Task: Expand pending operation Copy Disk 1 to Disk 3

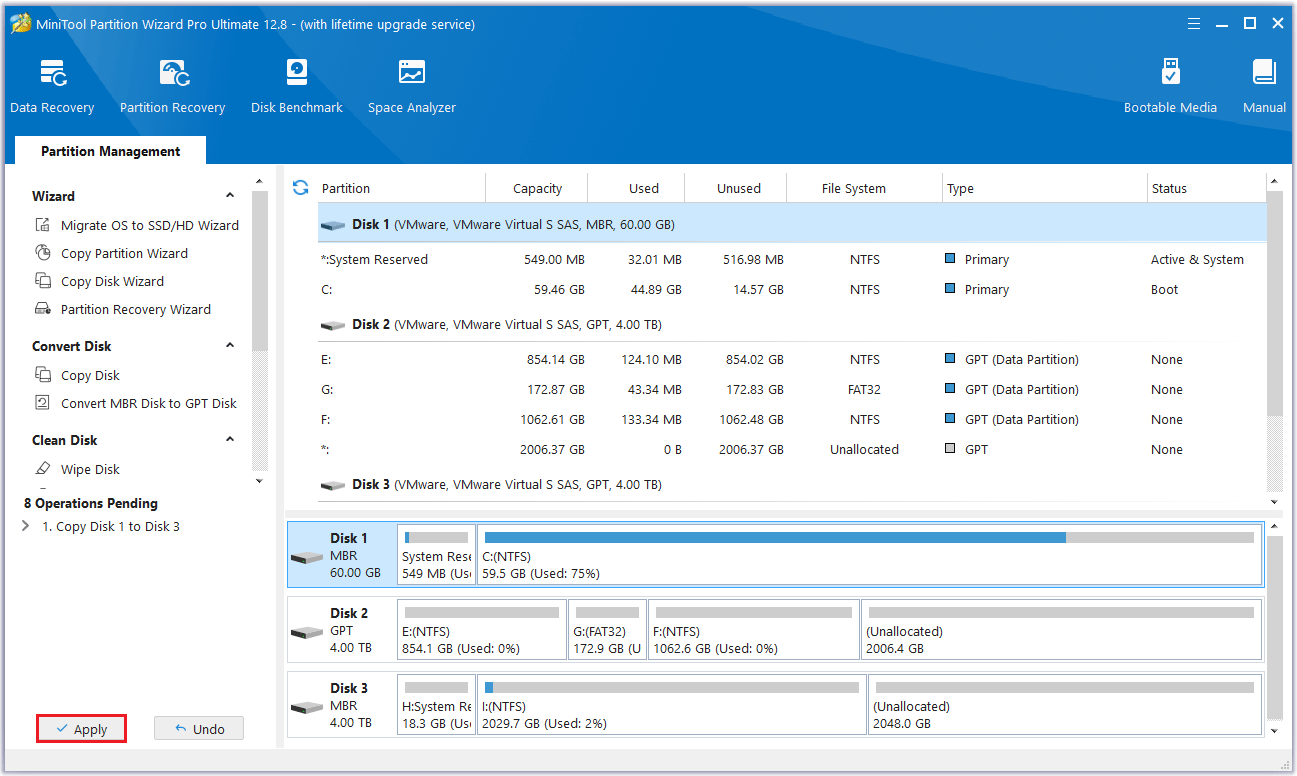Action: (25, 526)
